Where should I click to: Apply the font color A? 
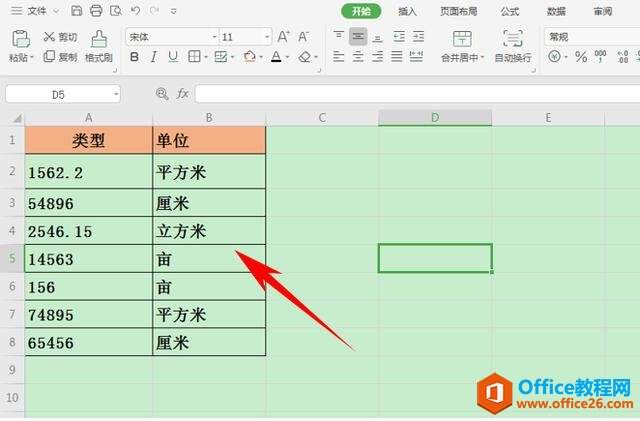[276, 57]
